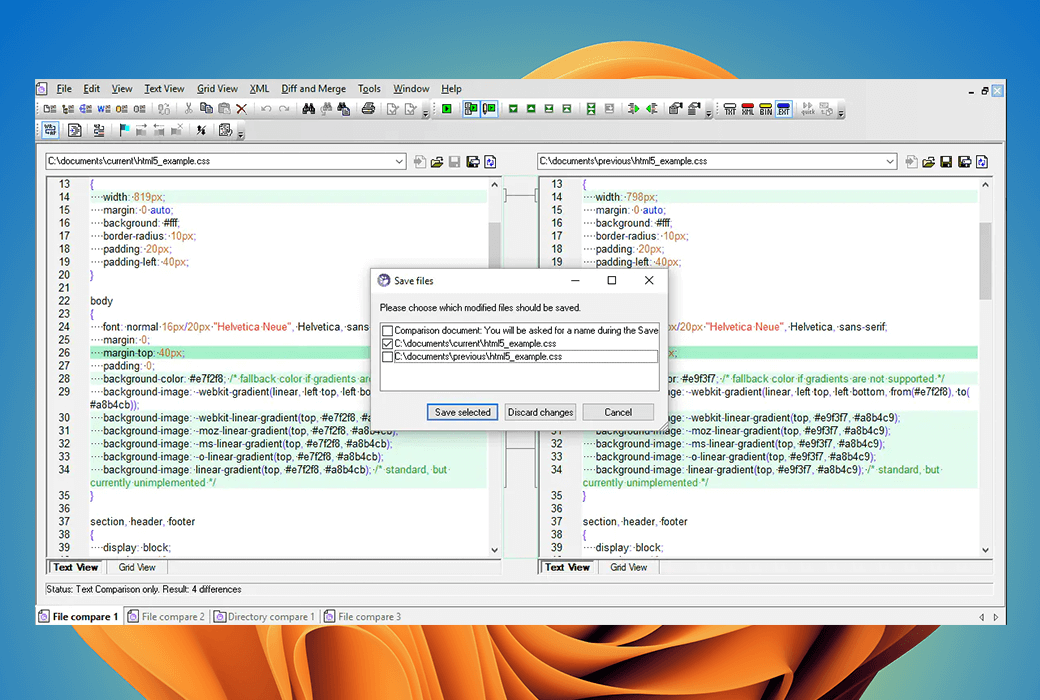The height and width of the screenshot is (700, 1040).
Task: Click the Copy from Right to Left icon
Action: point(652,109)
